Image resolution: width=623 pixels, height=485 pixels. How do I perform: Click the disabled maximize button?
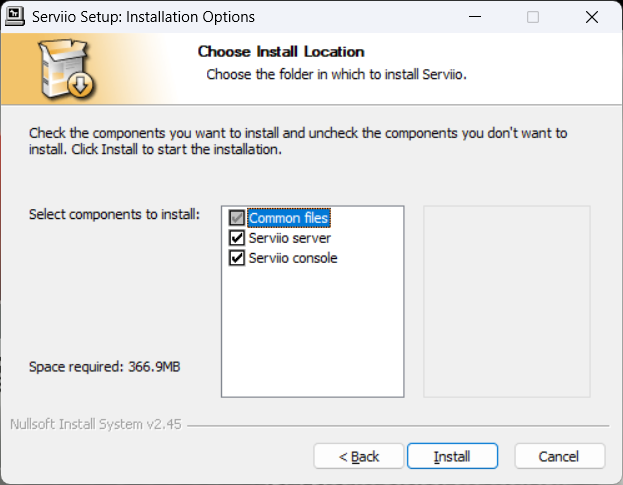pos(533,17)
